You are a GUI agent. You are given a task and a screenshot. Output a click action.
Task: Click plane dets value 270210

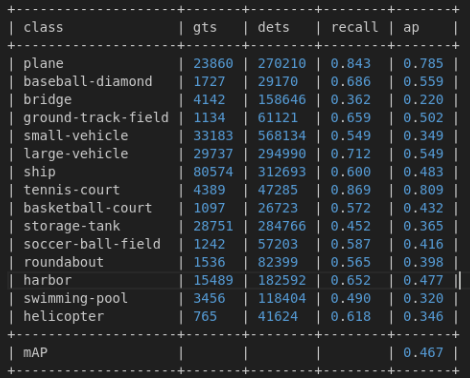click(x=282, y=64)
